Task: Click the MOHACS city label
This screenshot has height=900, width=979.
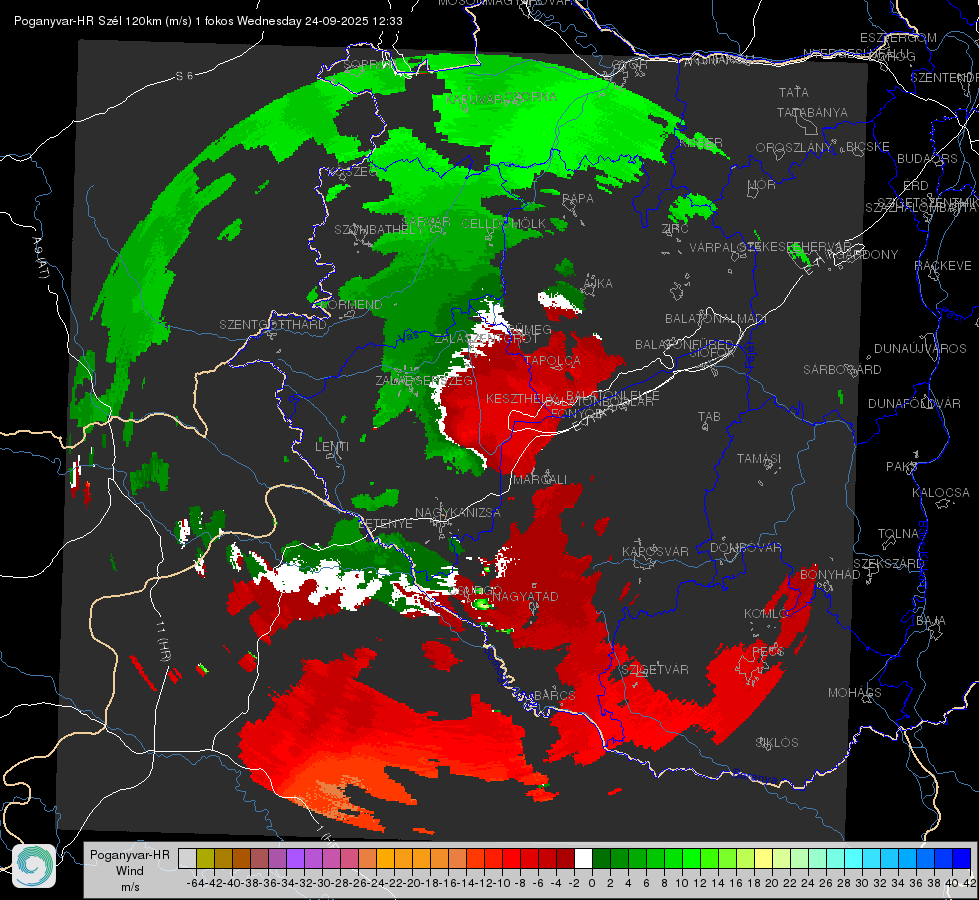Action: [x=854, y=693]
